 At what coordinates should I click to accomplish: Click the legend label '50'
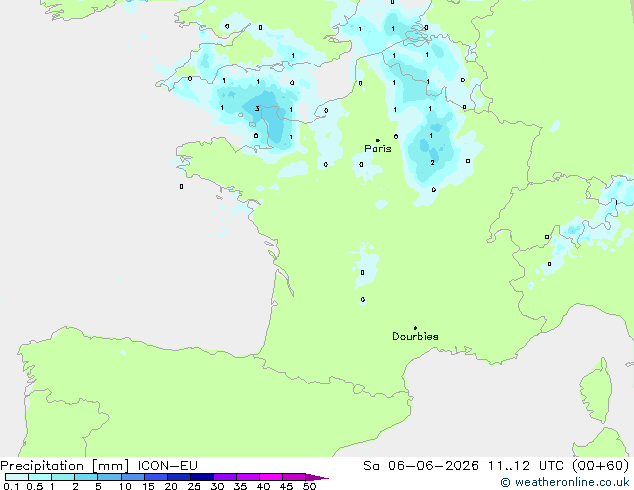click(309, 486)
